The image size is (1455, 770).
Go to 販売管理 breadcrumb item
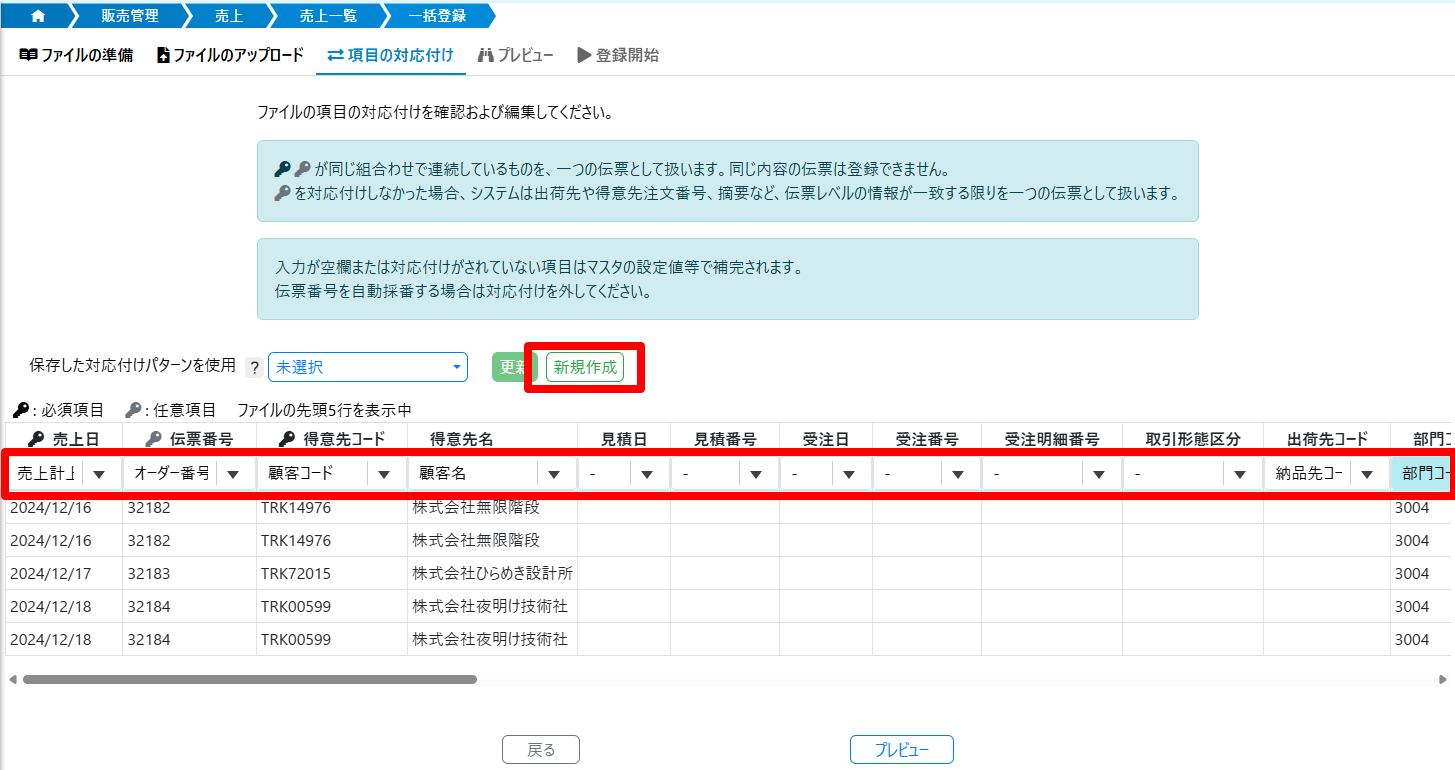pyautogui.click(x=131, y=16)
